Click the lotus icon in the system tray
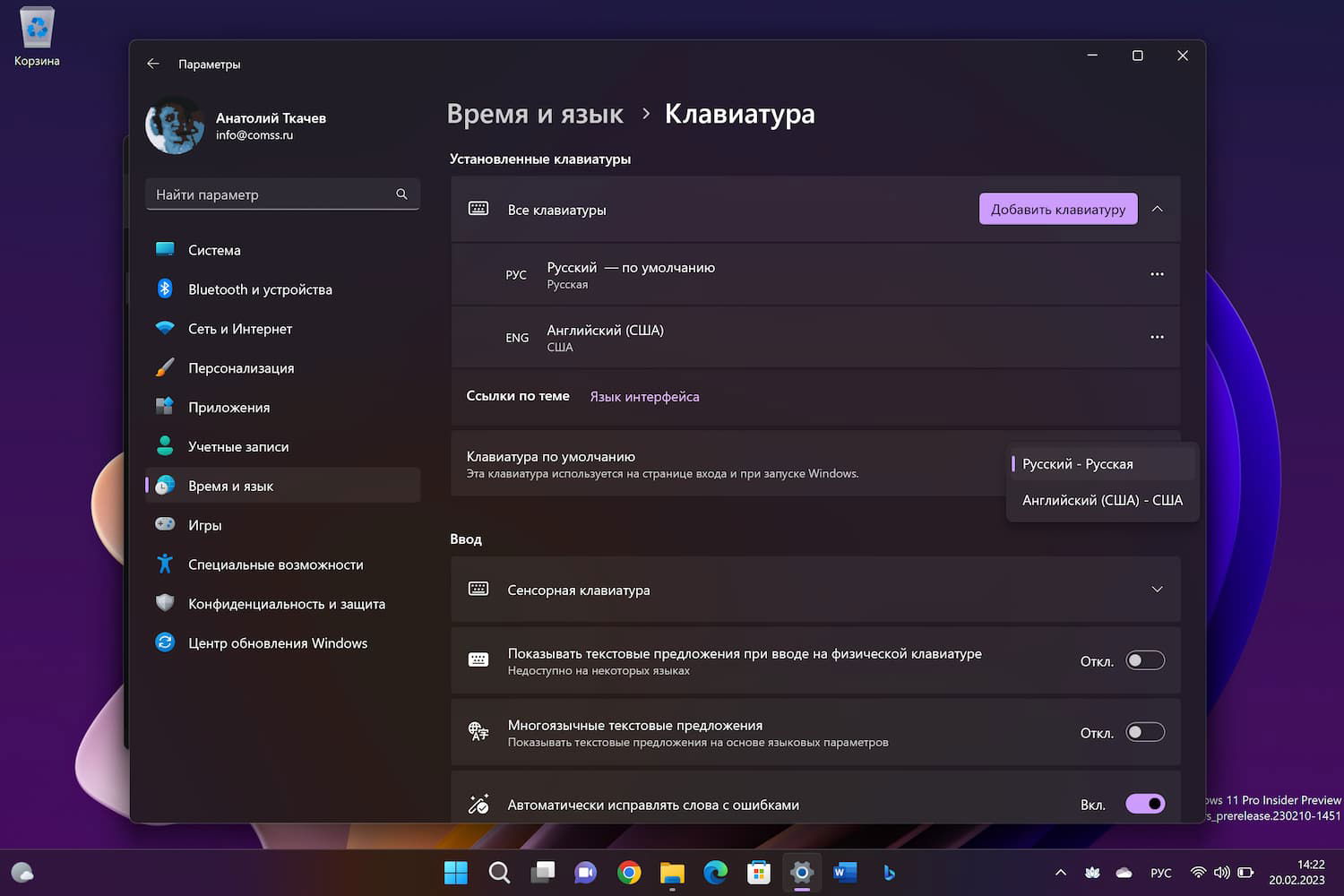The width and height of the screenshot is (1344, 896). (x=1092, y=873)
